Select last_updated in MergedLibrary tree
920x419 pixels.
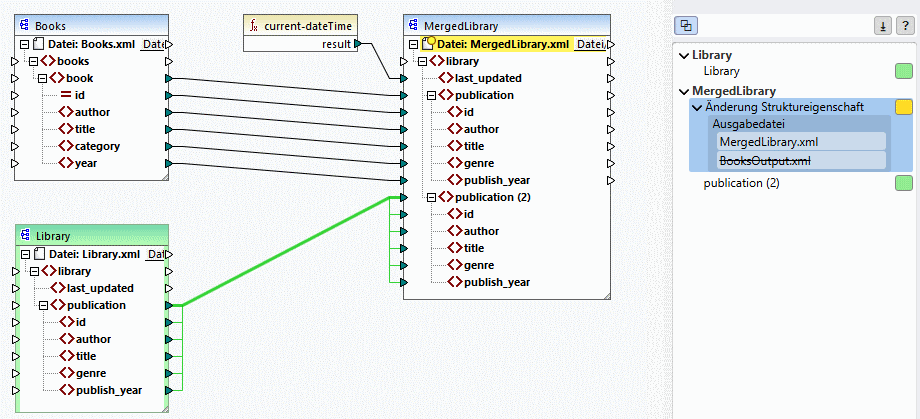[488, 78]
